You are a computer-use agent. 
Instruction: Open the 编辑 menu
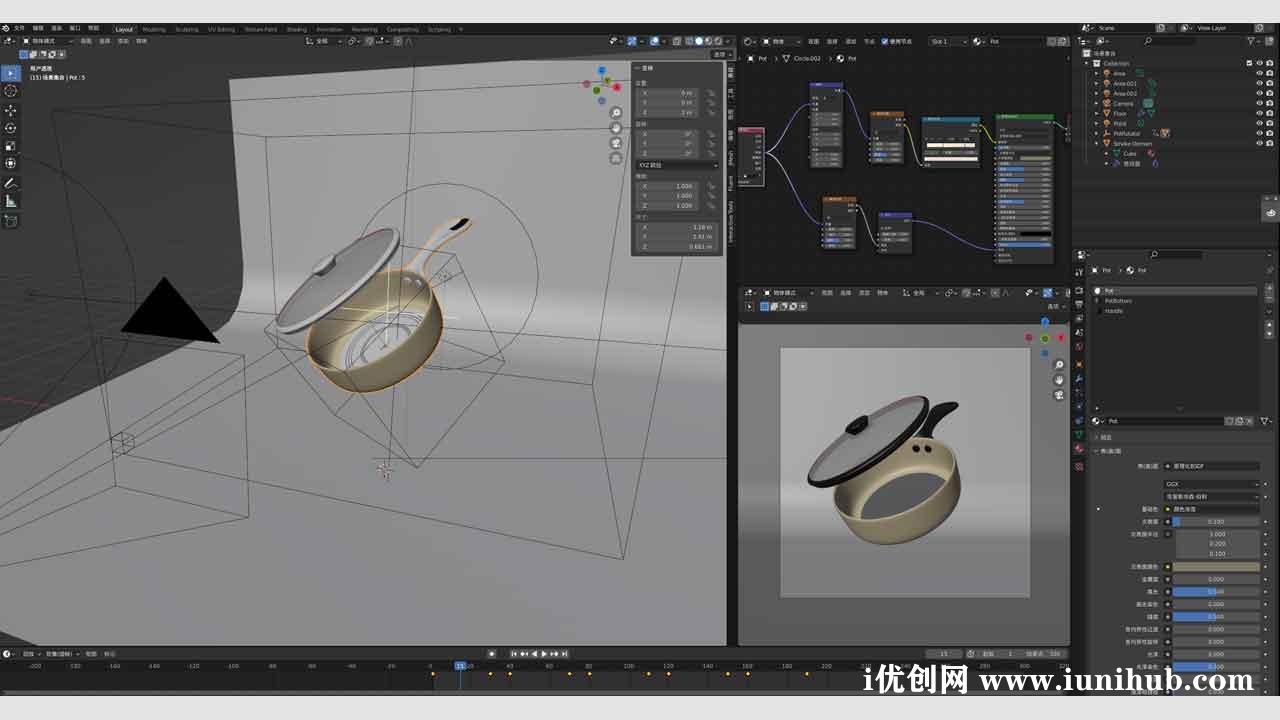click(38, 29)
